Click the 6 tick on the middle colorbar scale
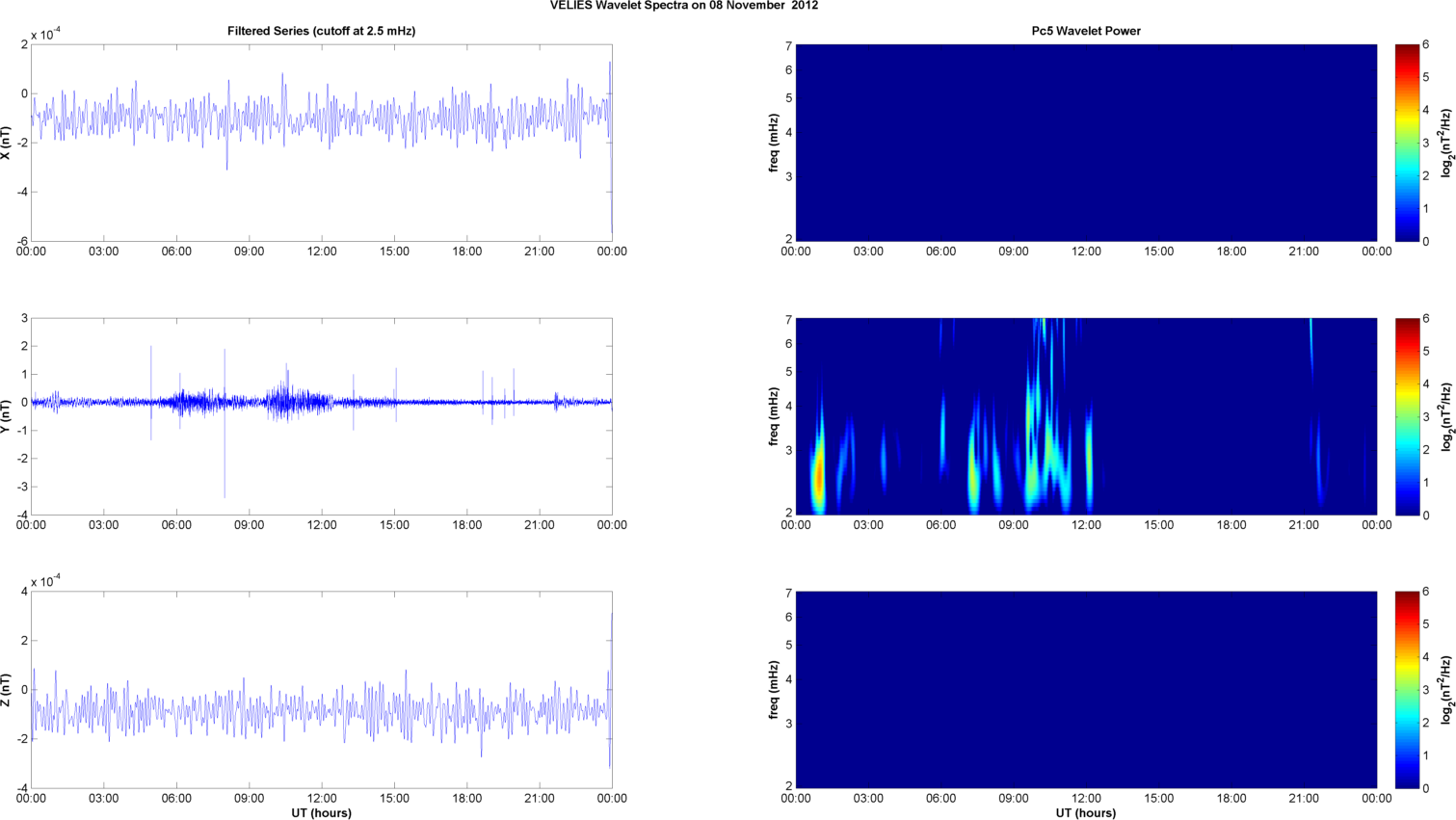 click(1426, 318)
